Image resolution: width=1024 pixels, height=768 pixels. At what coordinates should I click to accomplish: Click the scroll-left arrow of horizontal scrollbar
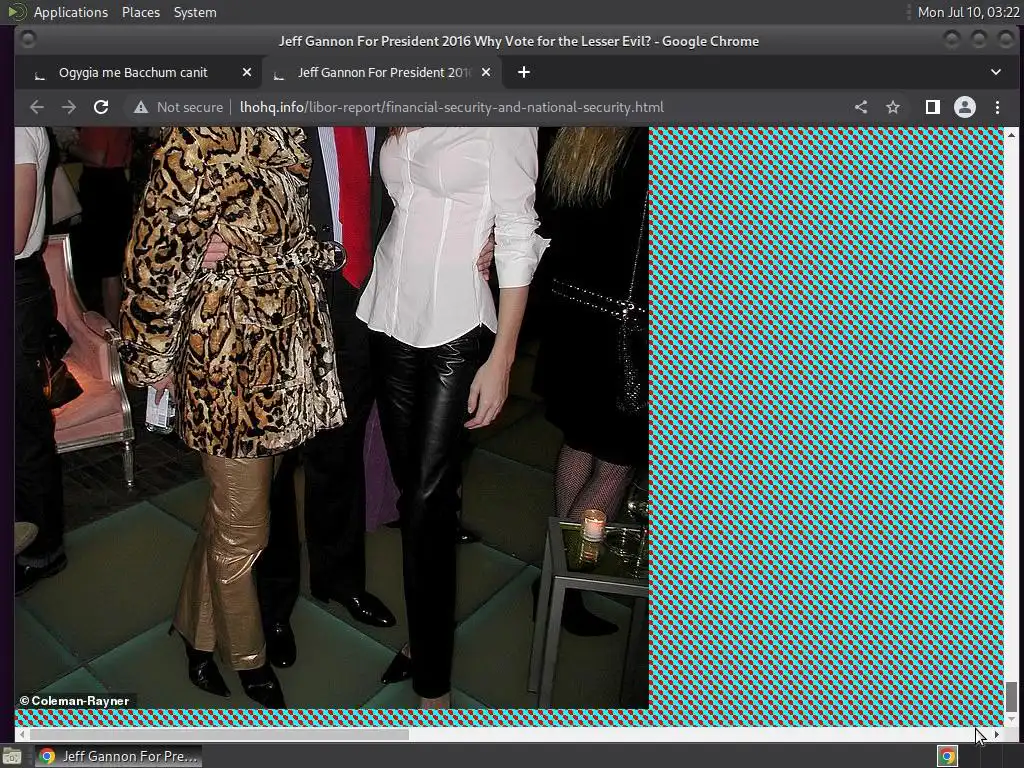click(x=22, y=735)
